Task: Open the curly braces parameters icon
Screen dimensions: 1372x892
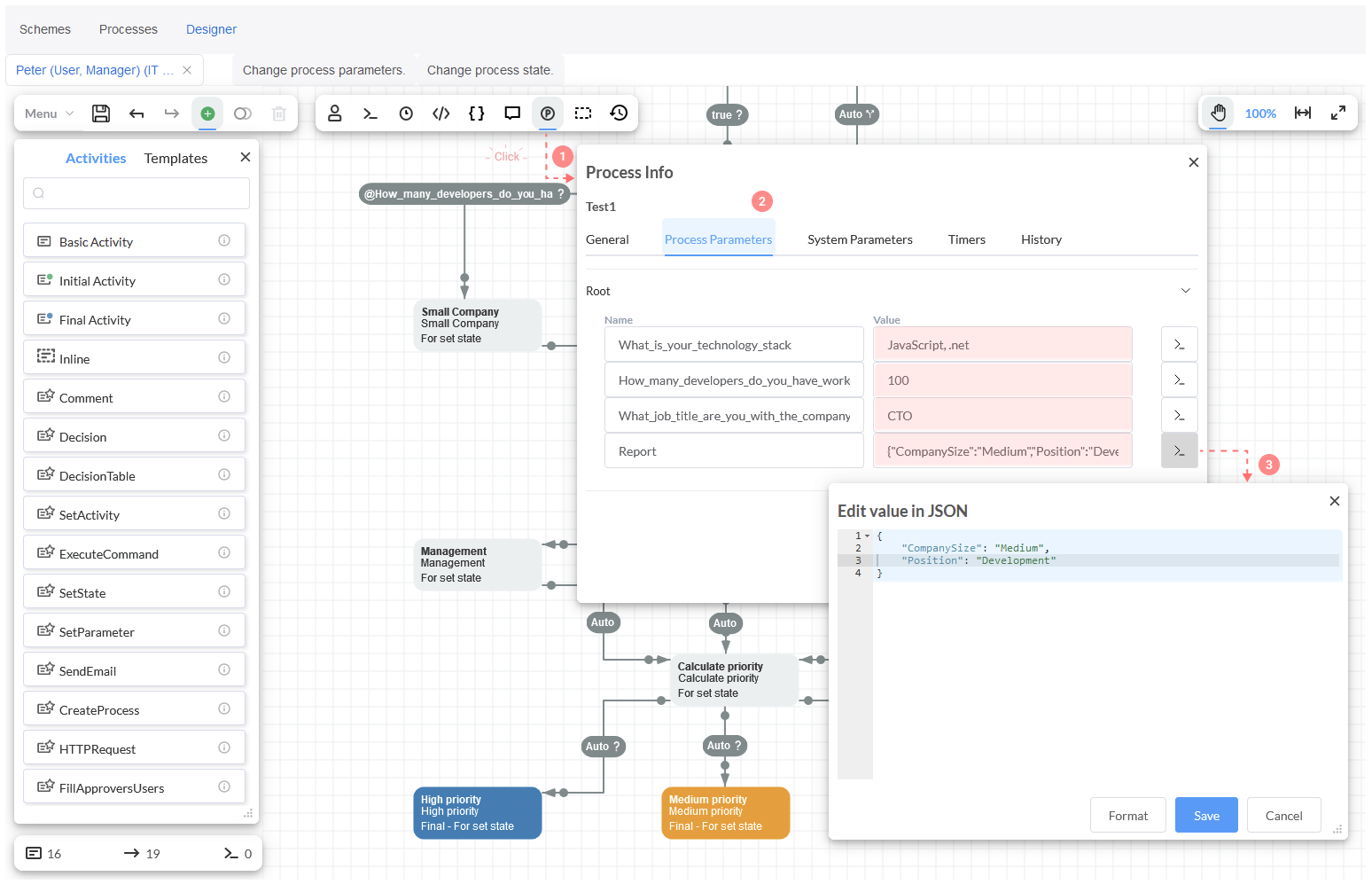Action: tap(477, 113)
